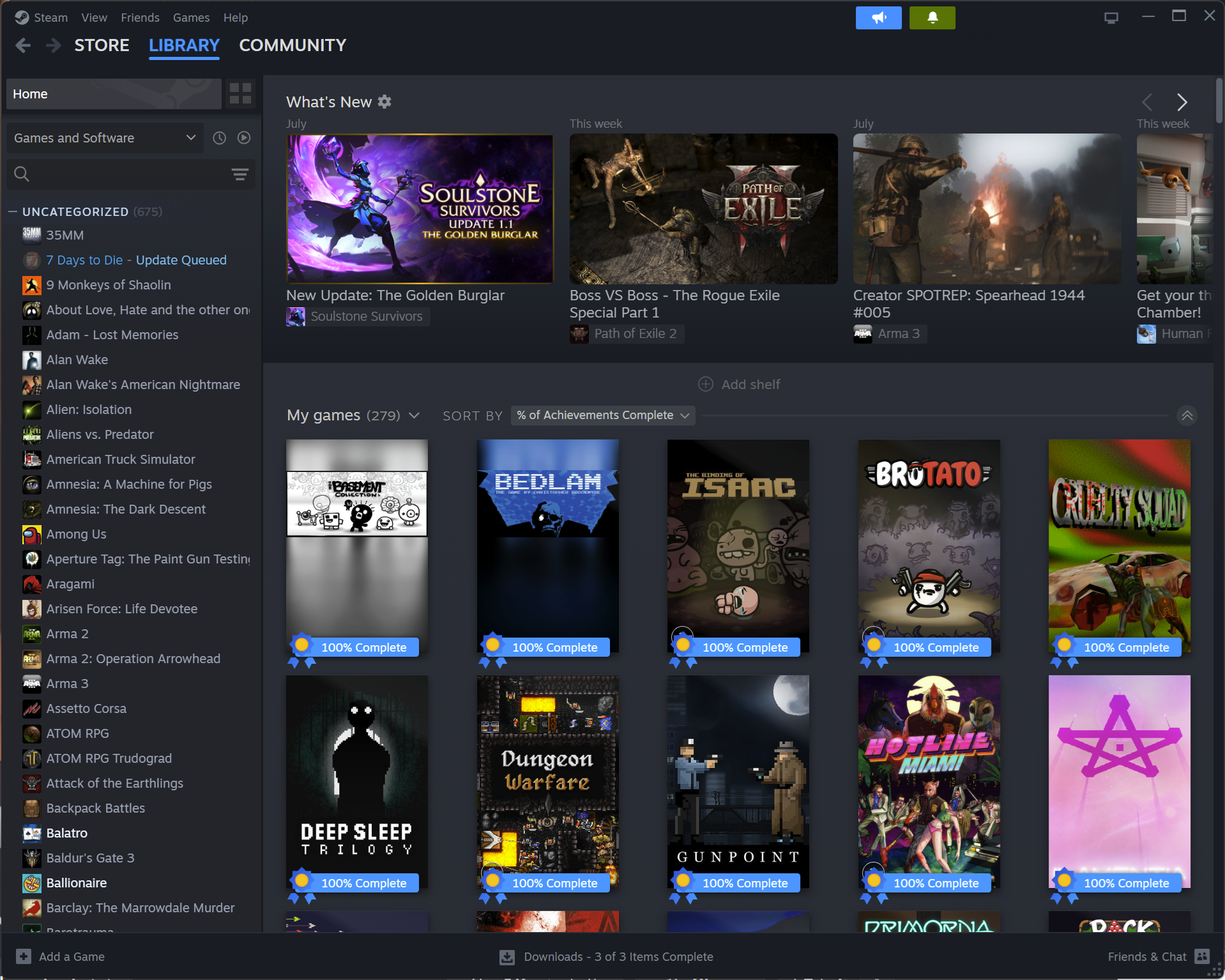Open the Hotline Miami game cover

(929, 783)
